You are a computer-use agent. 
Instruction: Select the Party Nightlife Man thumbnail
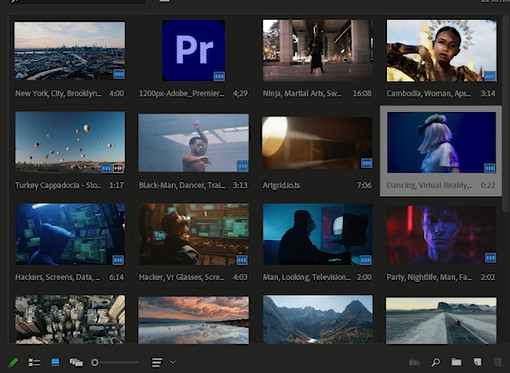click(x=441, y=235)
